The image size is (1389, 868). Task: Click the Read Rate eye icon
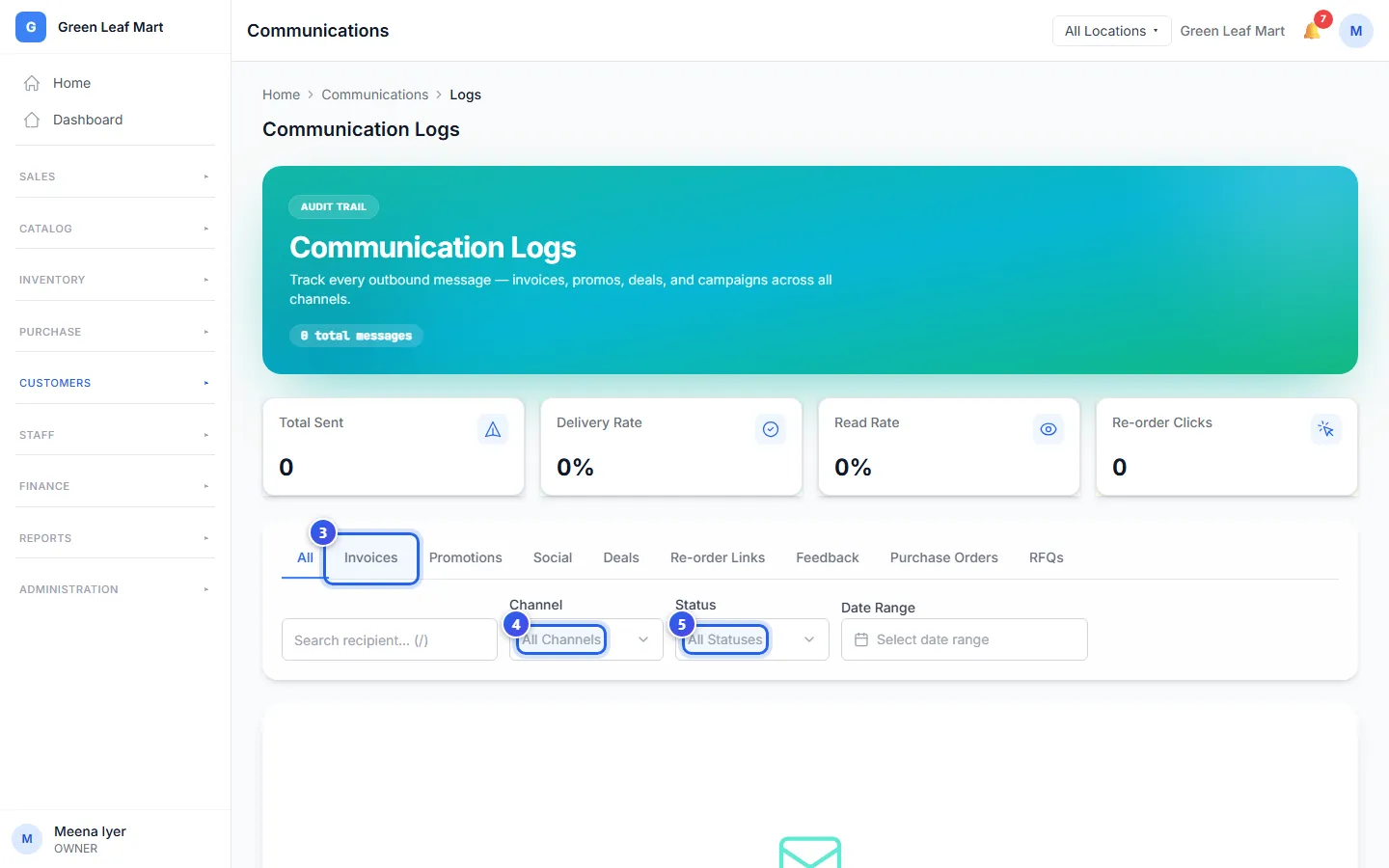[1049, 429]
